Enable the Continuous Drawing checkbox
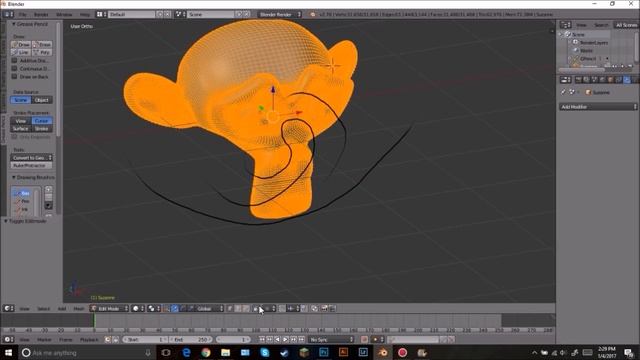The height and width of the screenshot is (360, 640). pos(14,69)
